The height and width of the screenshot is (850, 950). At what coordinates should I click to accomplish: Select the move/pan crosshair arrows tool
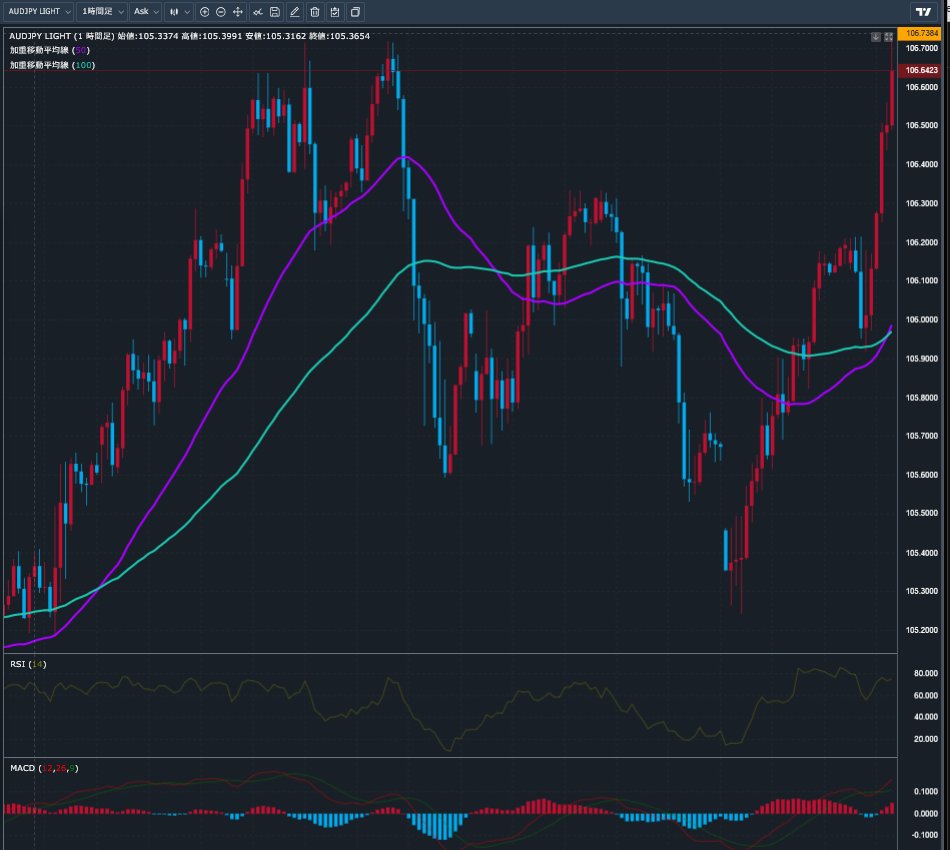238,12
